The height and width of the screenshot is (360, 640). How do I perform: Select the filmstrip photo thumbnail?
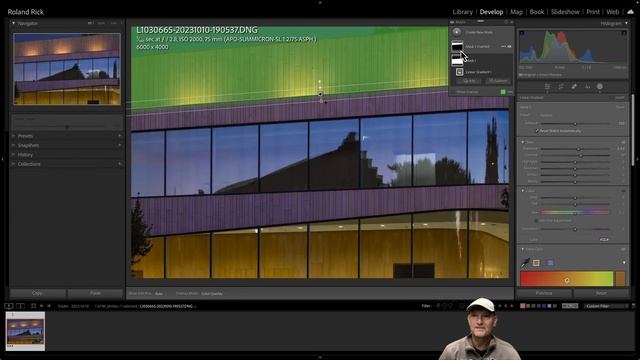(x=25, y=331)
